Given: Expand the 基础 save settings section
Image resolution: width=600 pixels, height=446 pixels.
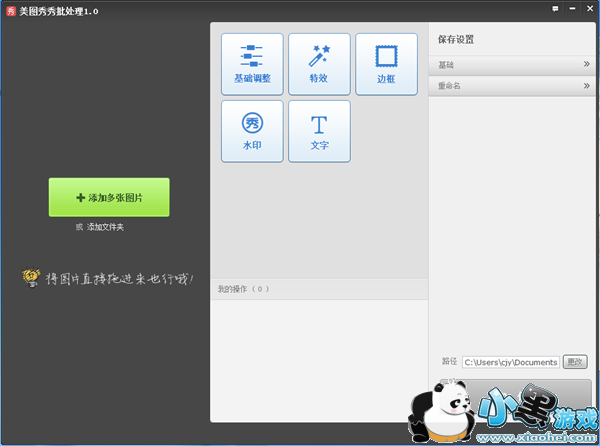Looking at the screenshot, I should tap(512, 65).
